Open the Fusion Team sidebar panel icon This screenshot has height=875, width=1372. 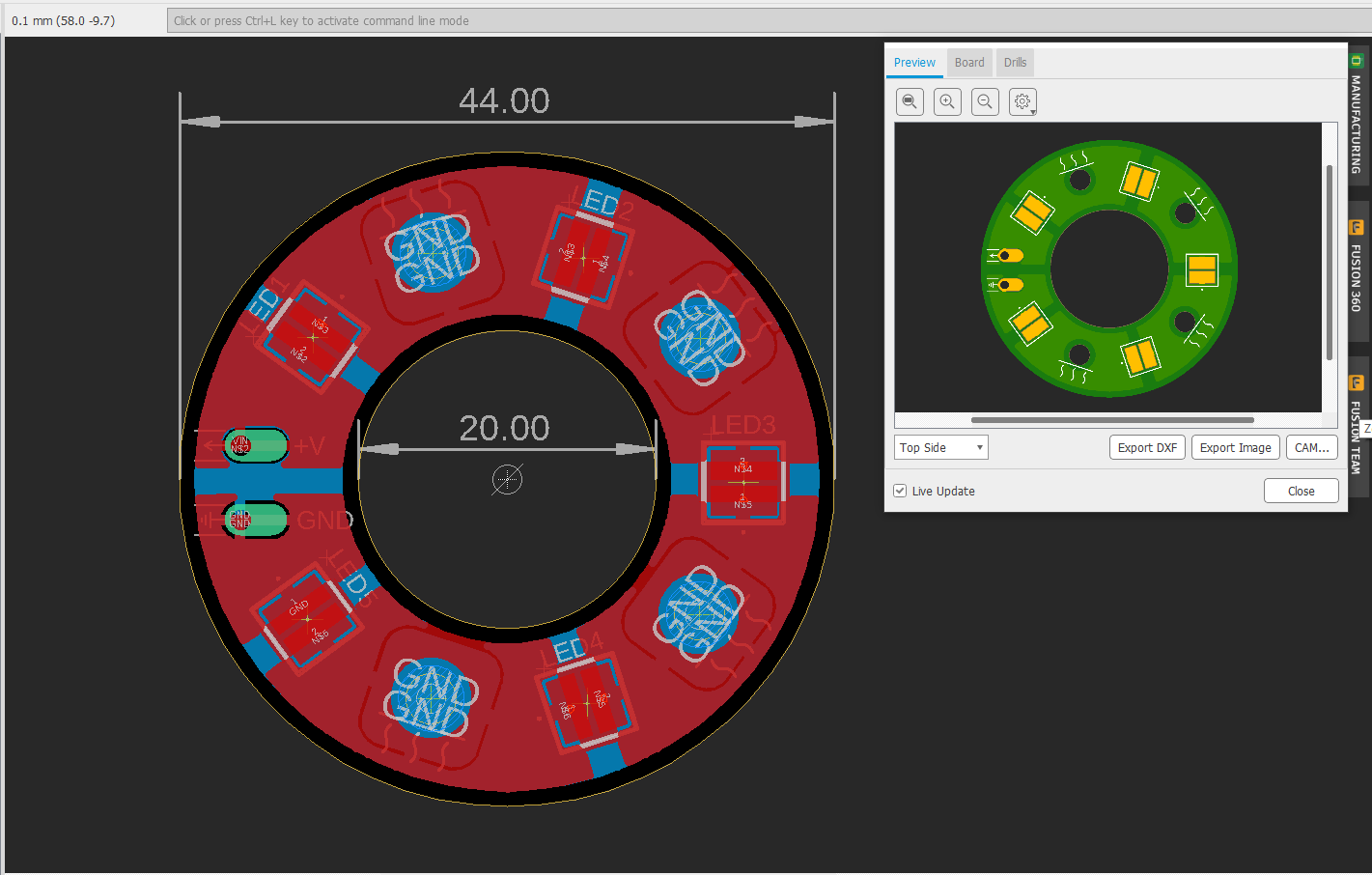(x=1358, y=382)
